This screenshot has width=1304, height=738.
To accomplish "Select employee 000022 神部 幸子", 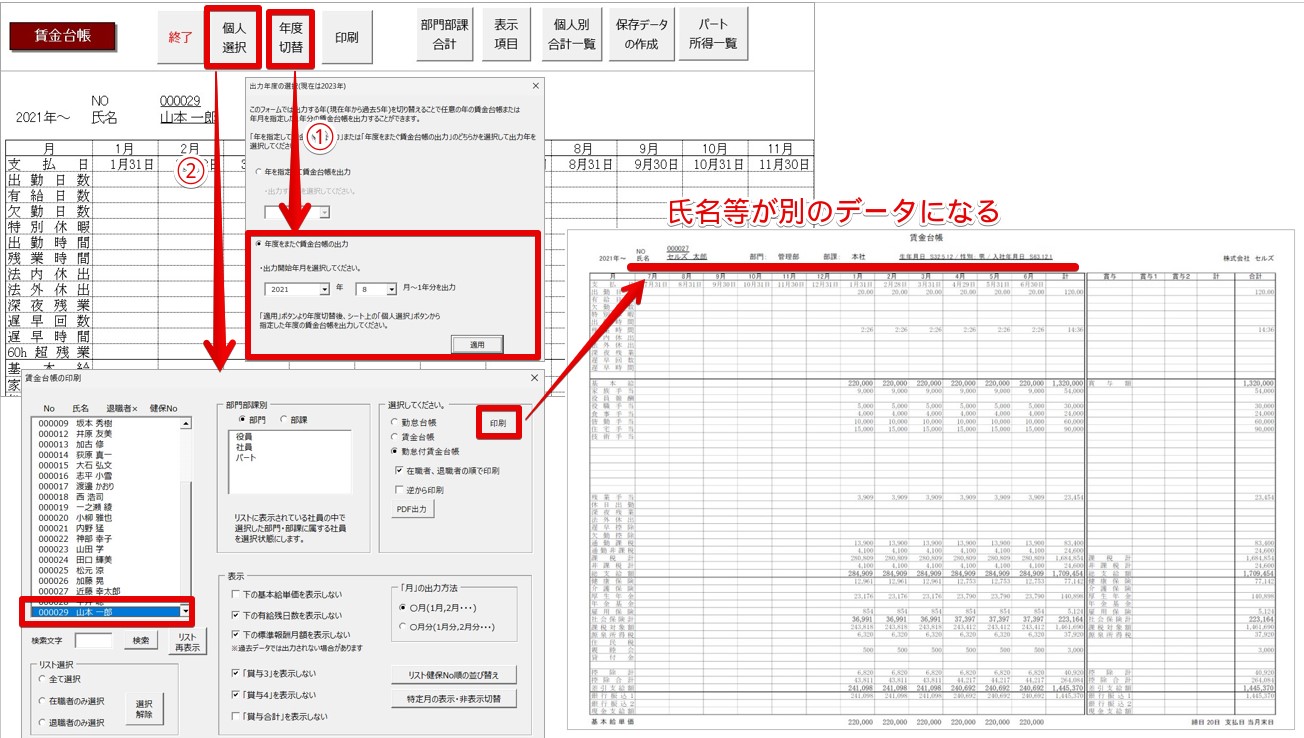I will pyautogui.click(x=107, y=541).
